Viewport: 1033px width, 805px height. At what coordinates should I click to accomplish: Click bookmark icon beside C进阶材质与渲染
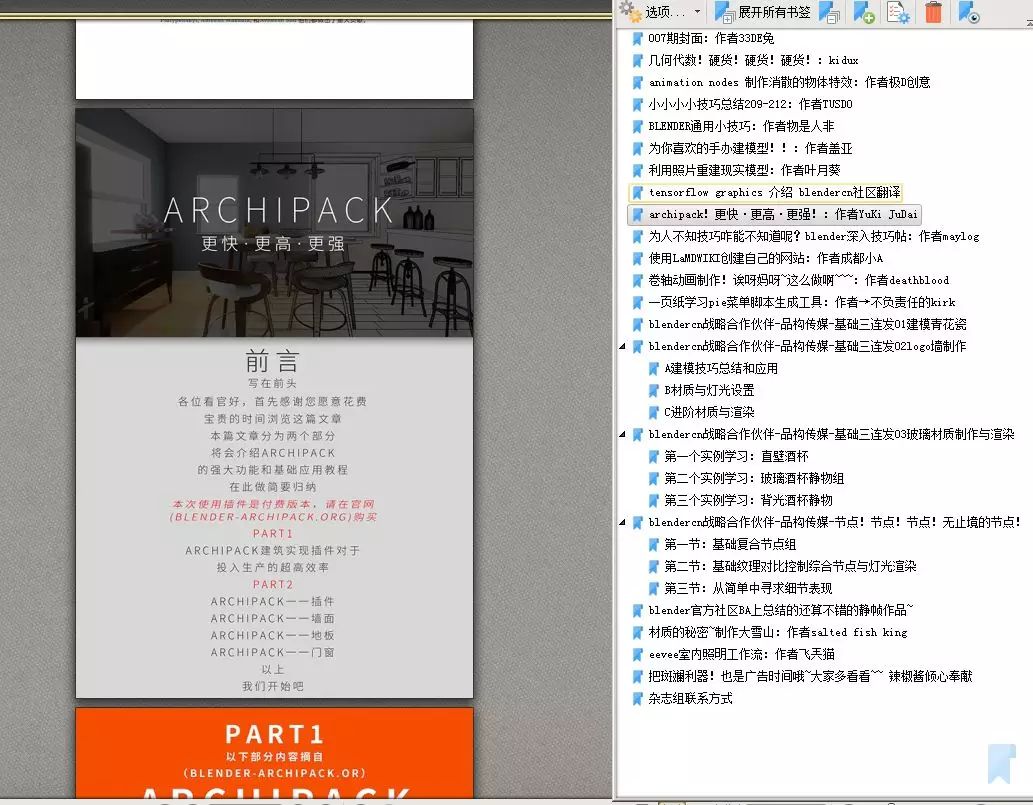653,412
